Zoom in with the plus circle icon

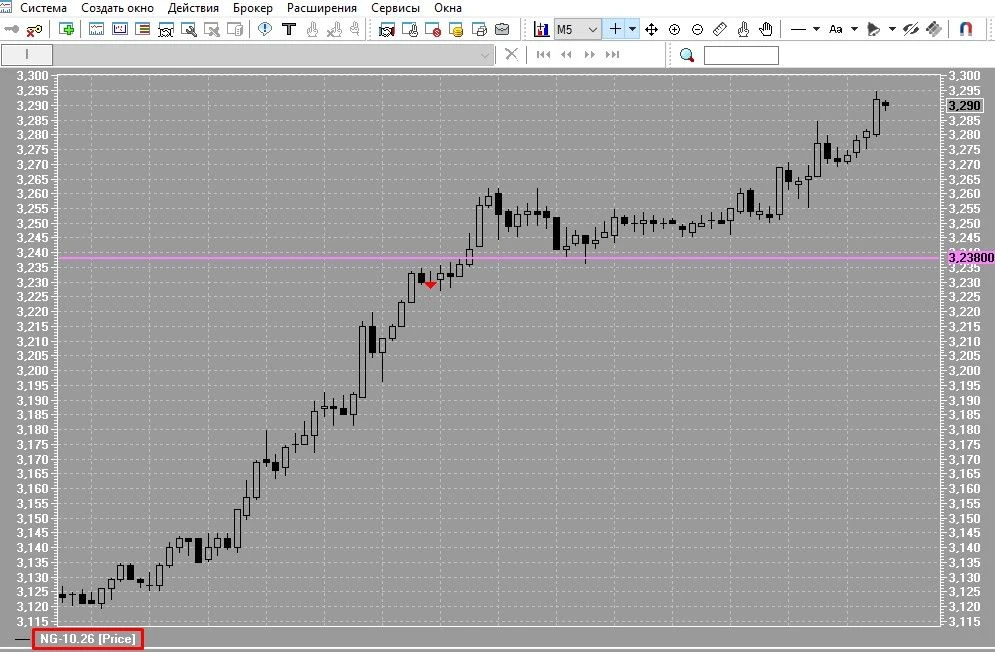[x=675, y=29]
